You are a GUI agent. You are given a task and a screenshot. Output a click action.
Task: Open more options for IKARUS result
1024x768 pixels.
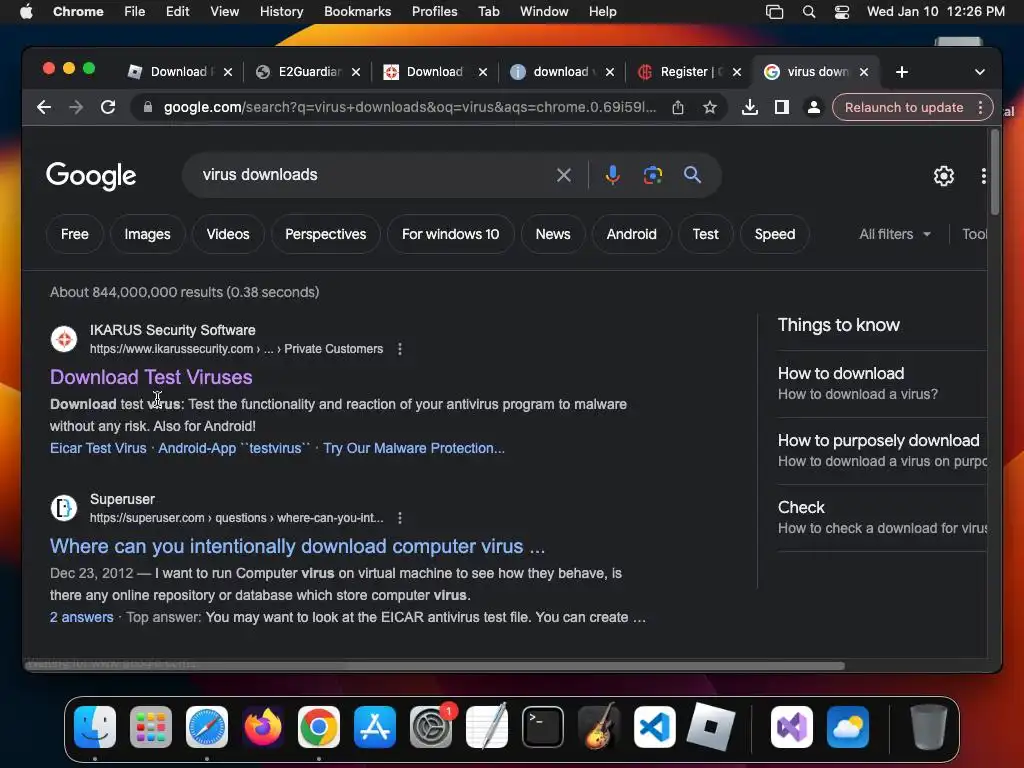coord(400,349)
